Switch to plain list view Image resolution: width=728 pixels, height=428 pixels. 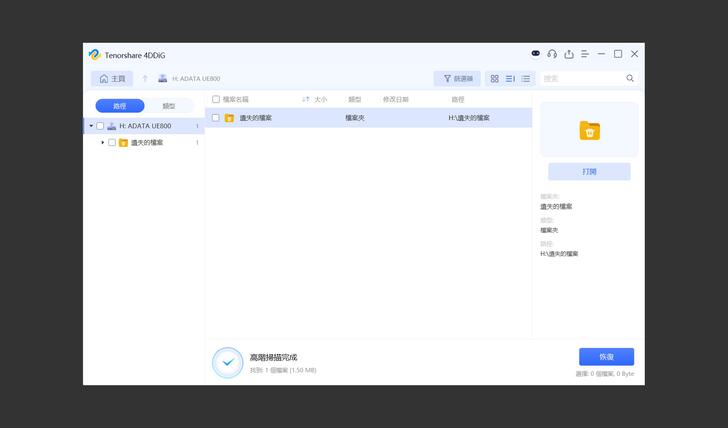(x=526, y=79)
